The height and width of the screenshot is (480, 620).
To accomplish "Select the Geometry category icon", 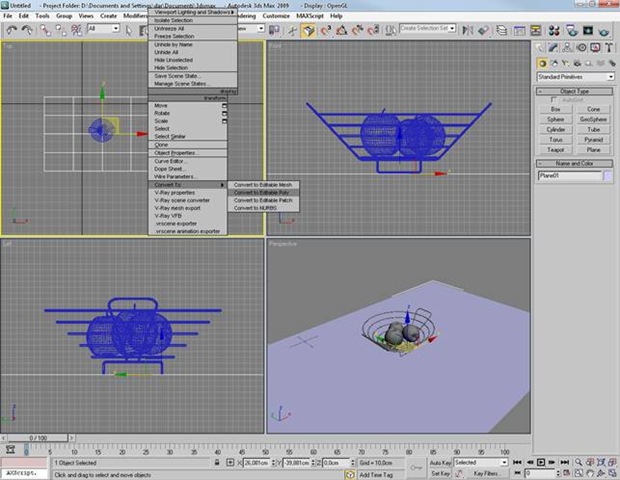I will tap(543, 62).
